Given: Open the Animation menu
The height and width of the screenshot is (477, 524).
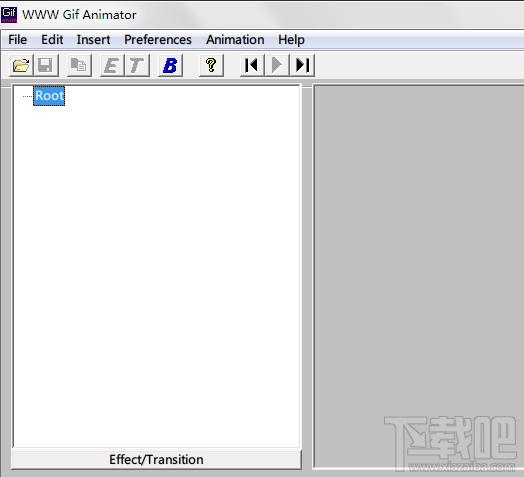Looking at the screenshot, I should pyautogui.click(x=235, y=40).
